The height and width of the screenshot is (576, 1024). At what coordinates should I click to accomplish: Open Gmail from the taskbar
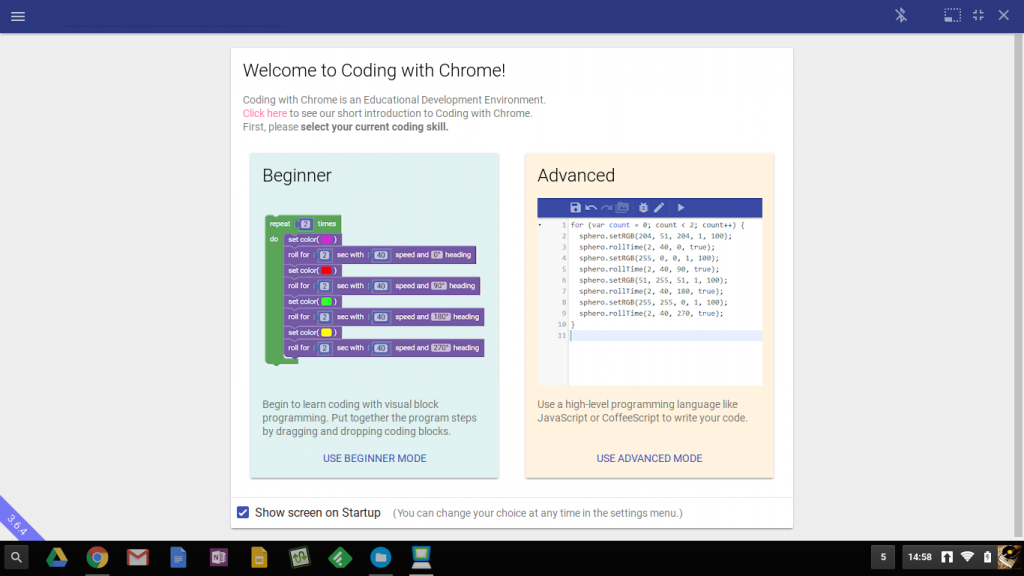[x=137, y=558]
